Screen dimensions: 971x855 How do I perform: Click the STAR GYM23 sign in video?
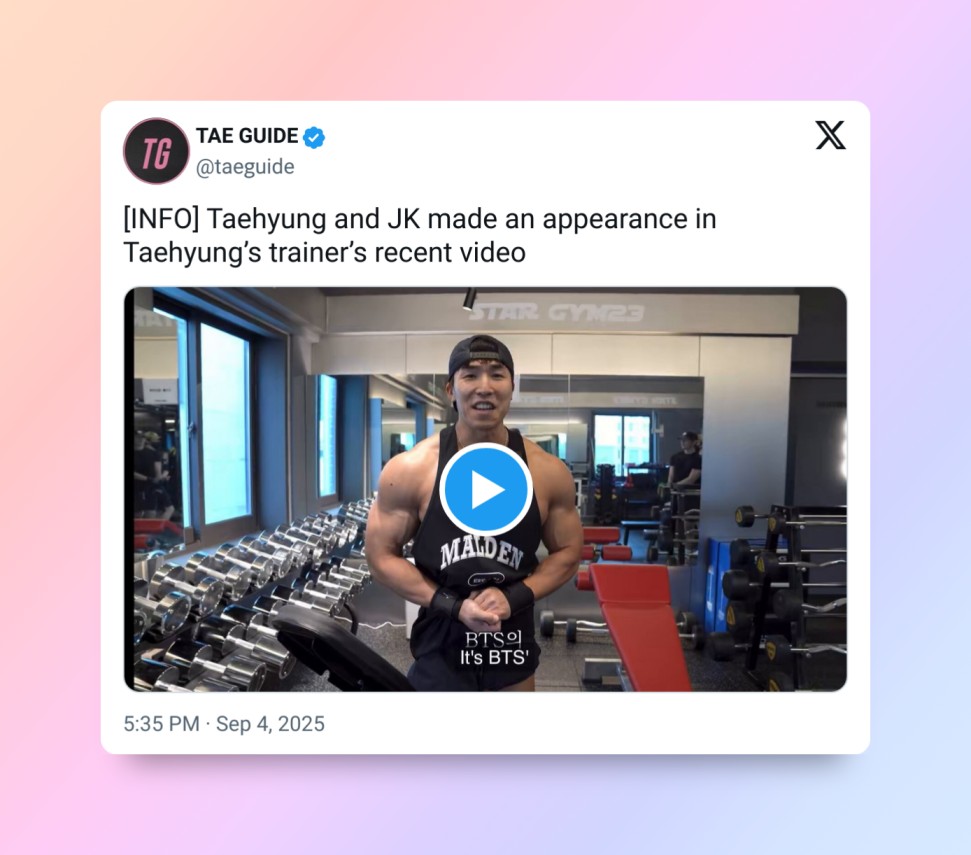point(556,313)
